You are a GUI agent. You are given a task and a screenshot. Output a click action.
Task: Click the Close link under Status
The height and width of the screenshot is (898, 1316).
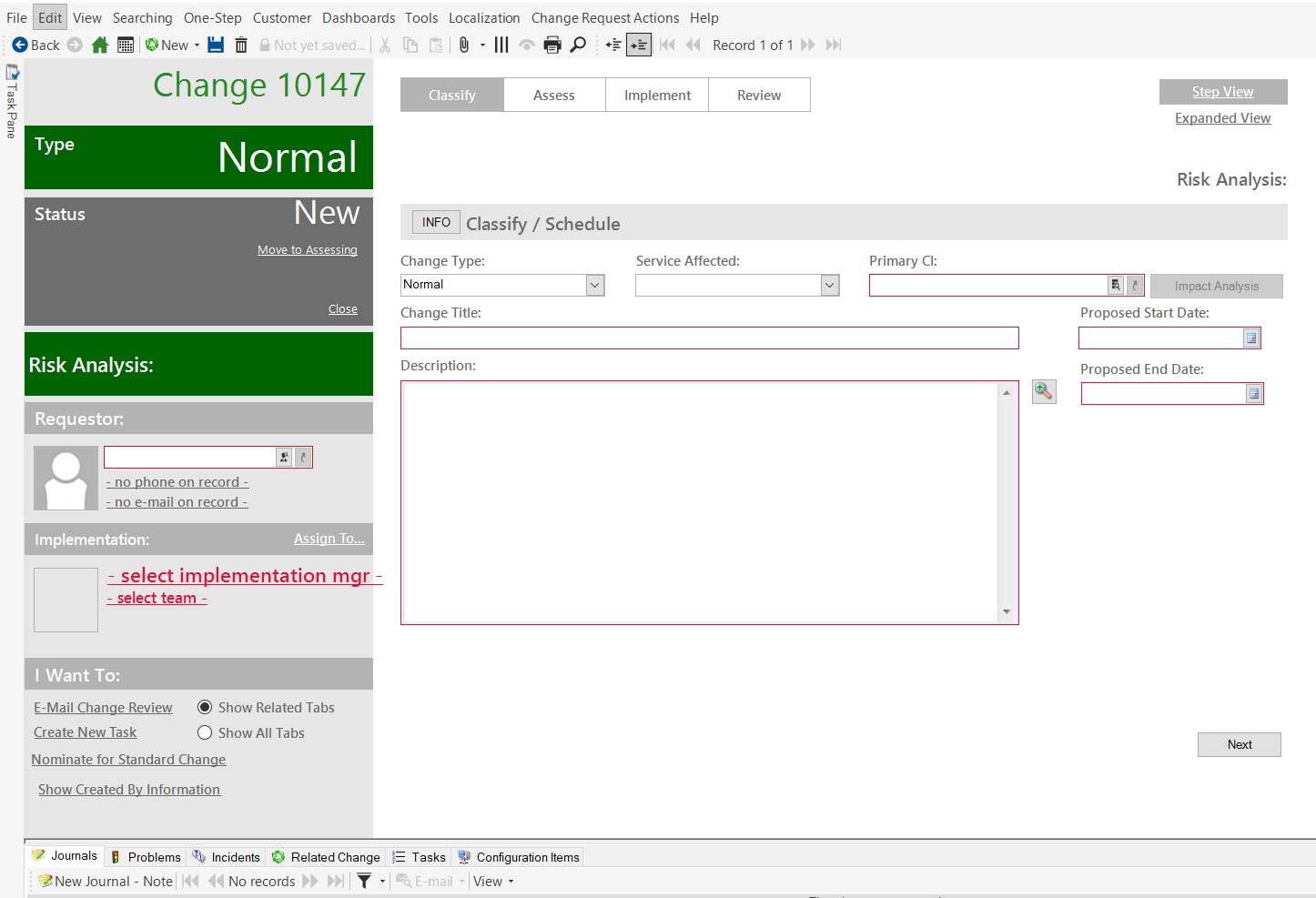coord(343,309)
